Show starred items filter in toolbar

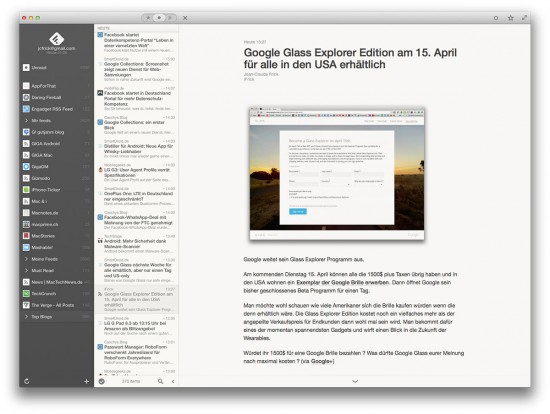point(148,18)
